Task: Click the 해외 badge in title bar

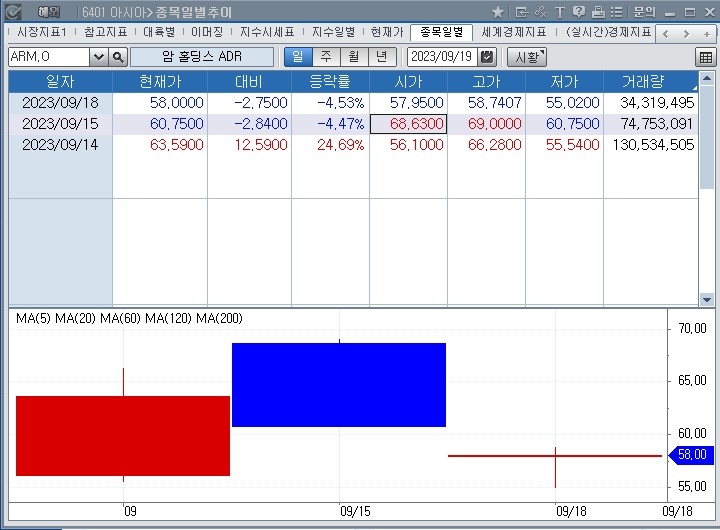Action: coord(49,12)
